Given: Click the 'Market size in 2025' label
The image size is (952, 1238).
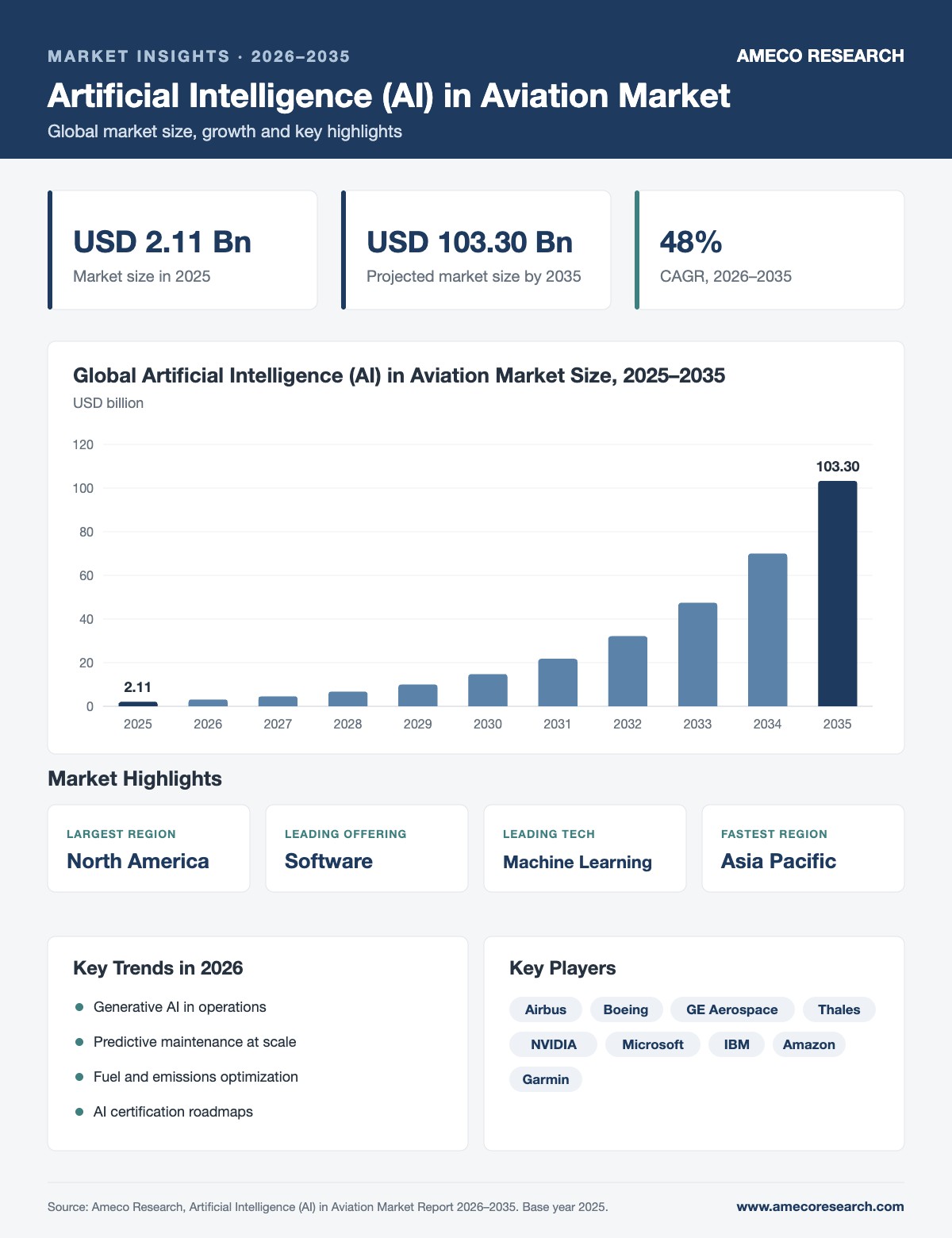Looking at the screenshot, I should tap(141, 276).
